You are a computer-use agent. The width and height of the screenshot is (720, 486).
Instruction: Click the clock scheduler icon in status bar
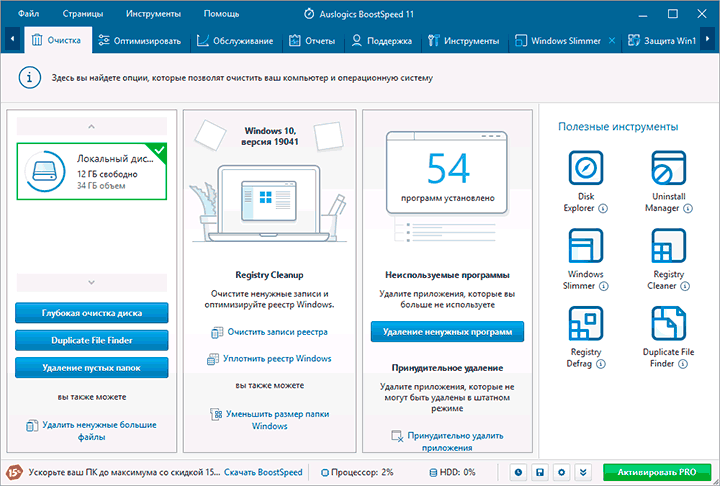pos(518,472)
